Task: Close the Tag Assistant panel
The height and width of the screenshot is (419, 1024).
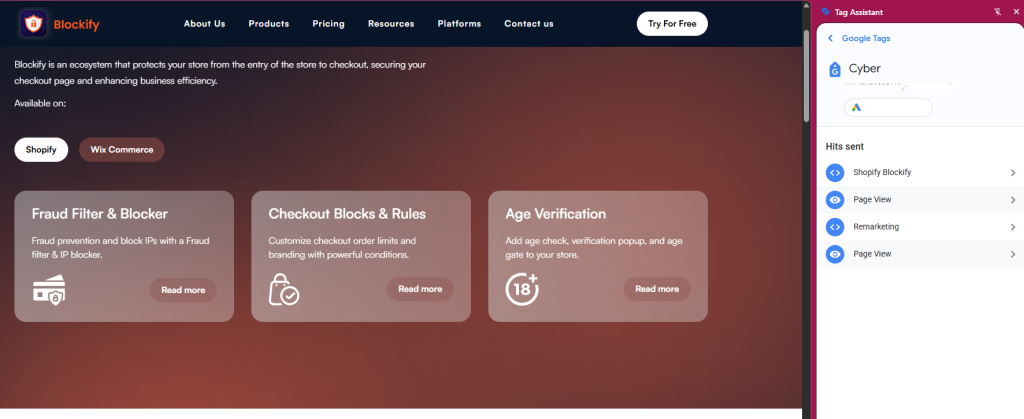Action: tap(1016, 12)
